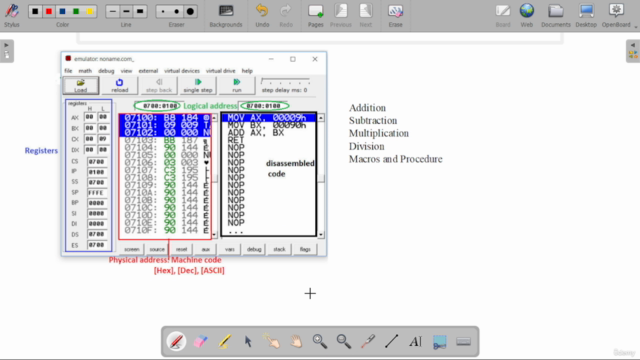Select the draw line tool
The height and width of the screenshot is (360, 640).
tap(391, 342)
